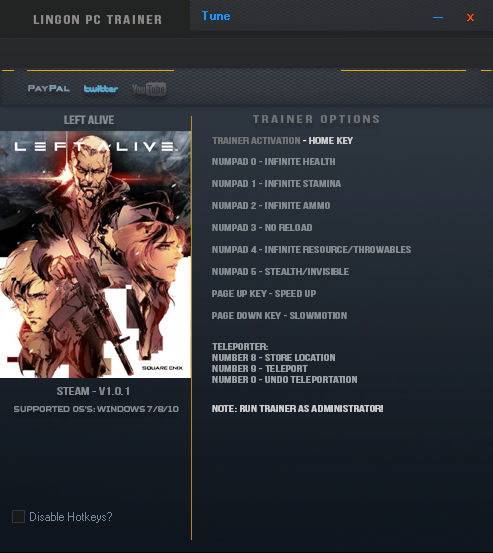Select Numpad 0 - Infinite Health option

pos(274,162)
